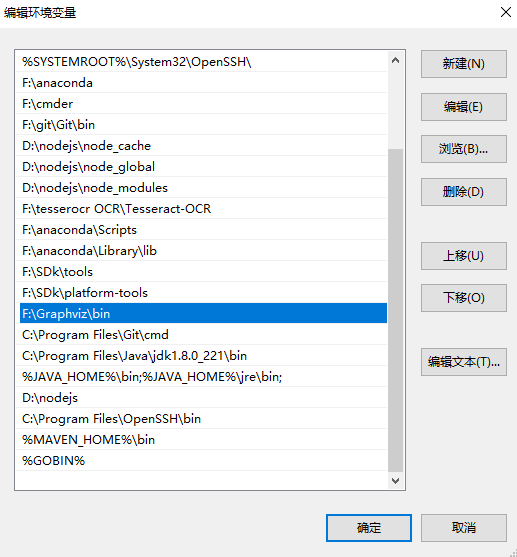Delete entry with 删除(D) button
The width and height of the screenshot is (517, 557).
point(464,192)
